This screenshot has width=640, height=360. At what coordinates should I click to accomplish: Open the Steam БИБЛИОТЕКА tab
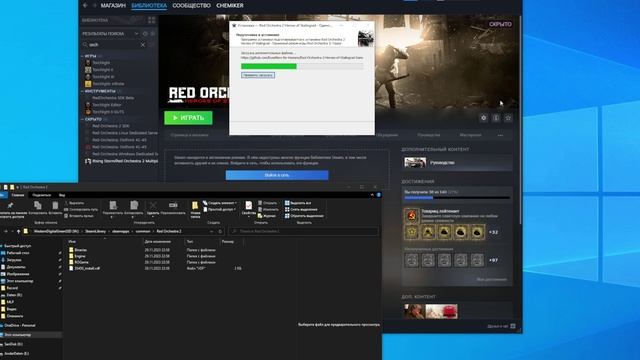pos(149,6)
